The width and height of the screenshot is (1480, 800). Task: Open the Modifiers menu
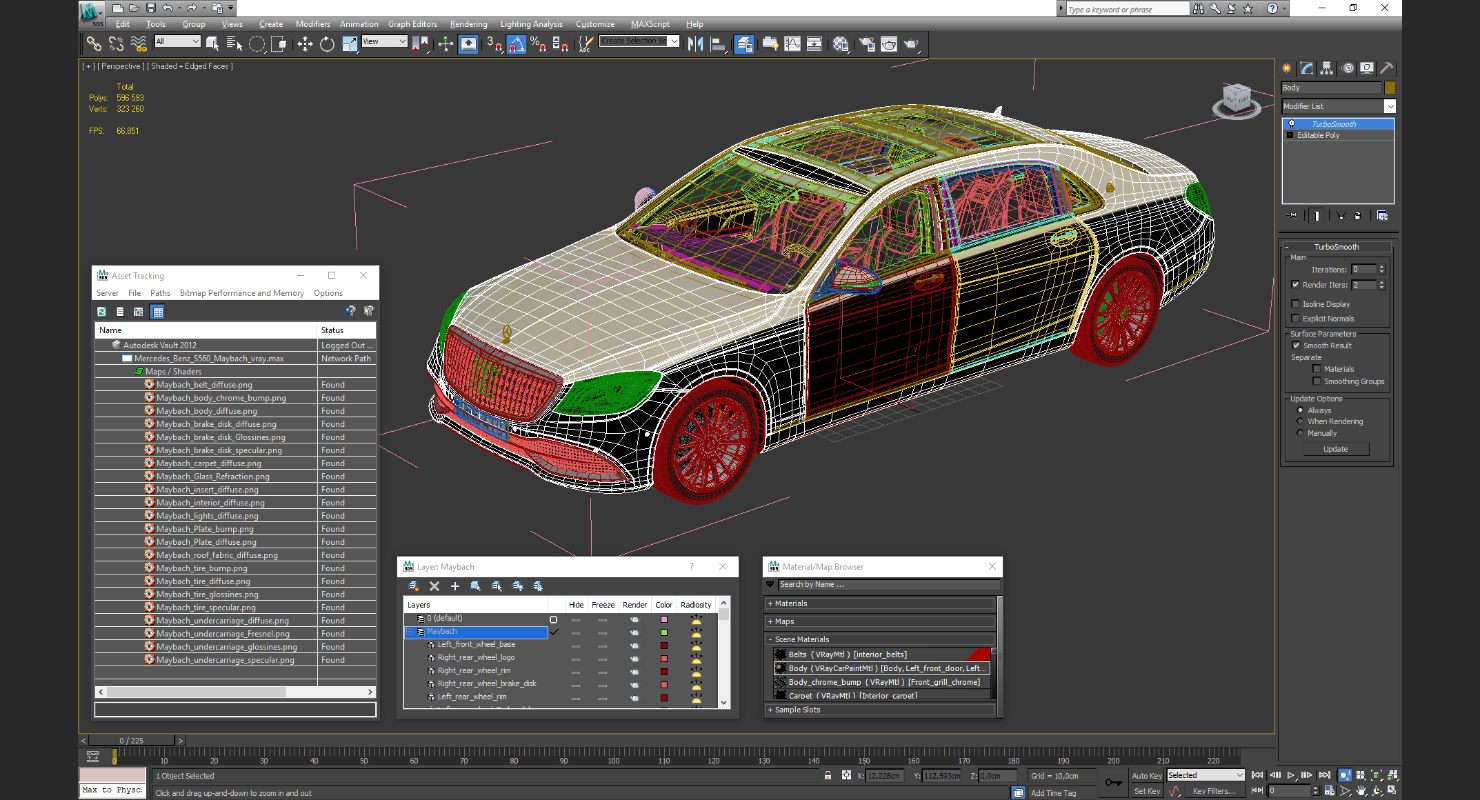click(x=313, y=24)
